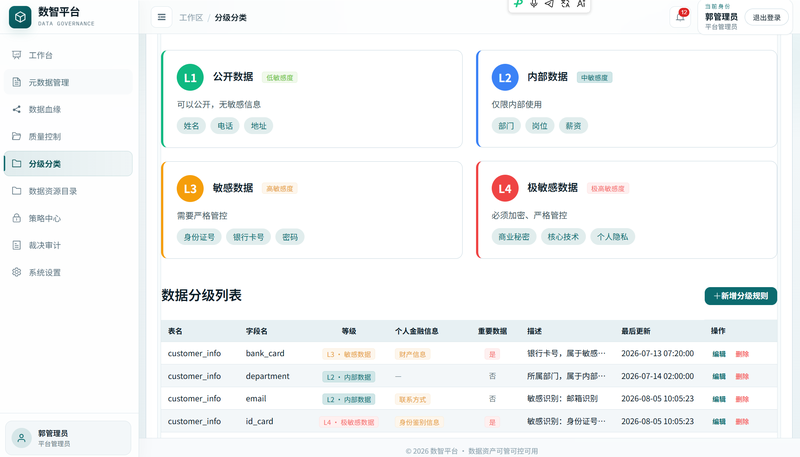Screen dimensions: 800x457
Task: Click the 高敏感度 badge on 敏感数据
Action: click(280, 189)
